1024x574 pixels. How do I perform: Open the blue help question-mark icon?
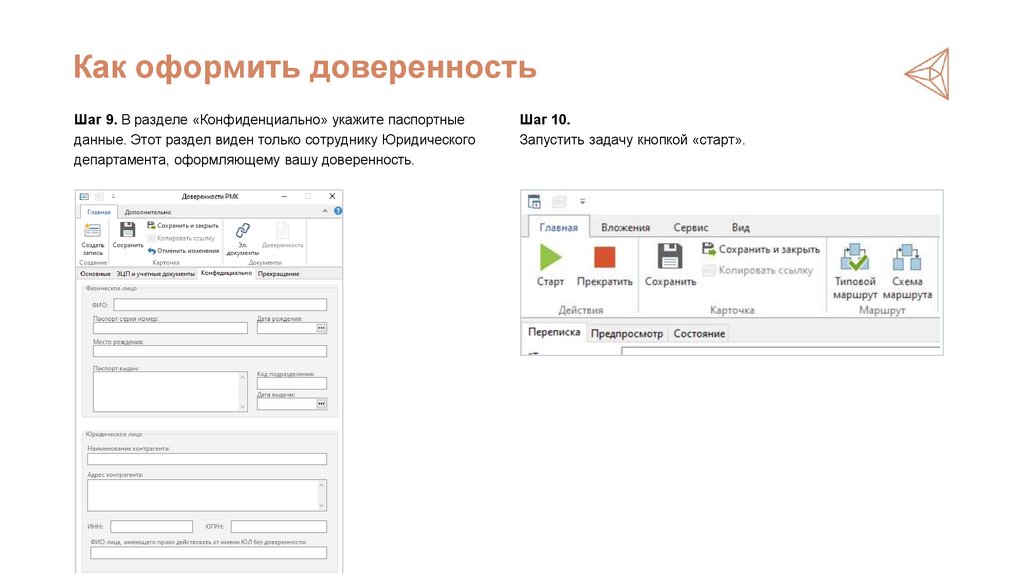(x=338, y=211)
